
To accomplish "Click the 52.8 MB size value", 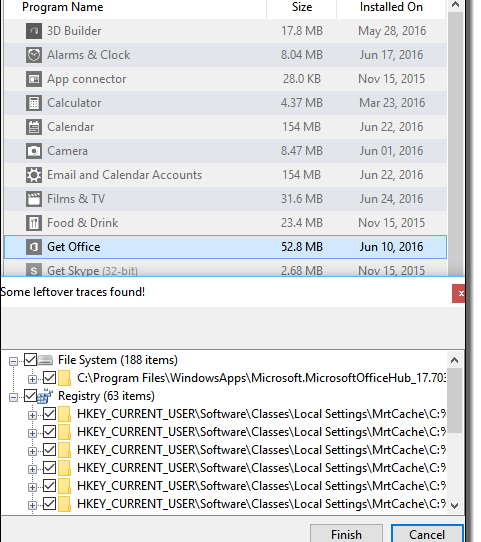I will [x=302, y=247].
